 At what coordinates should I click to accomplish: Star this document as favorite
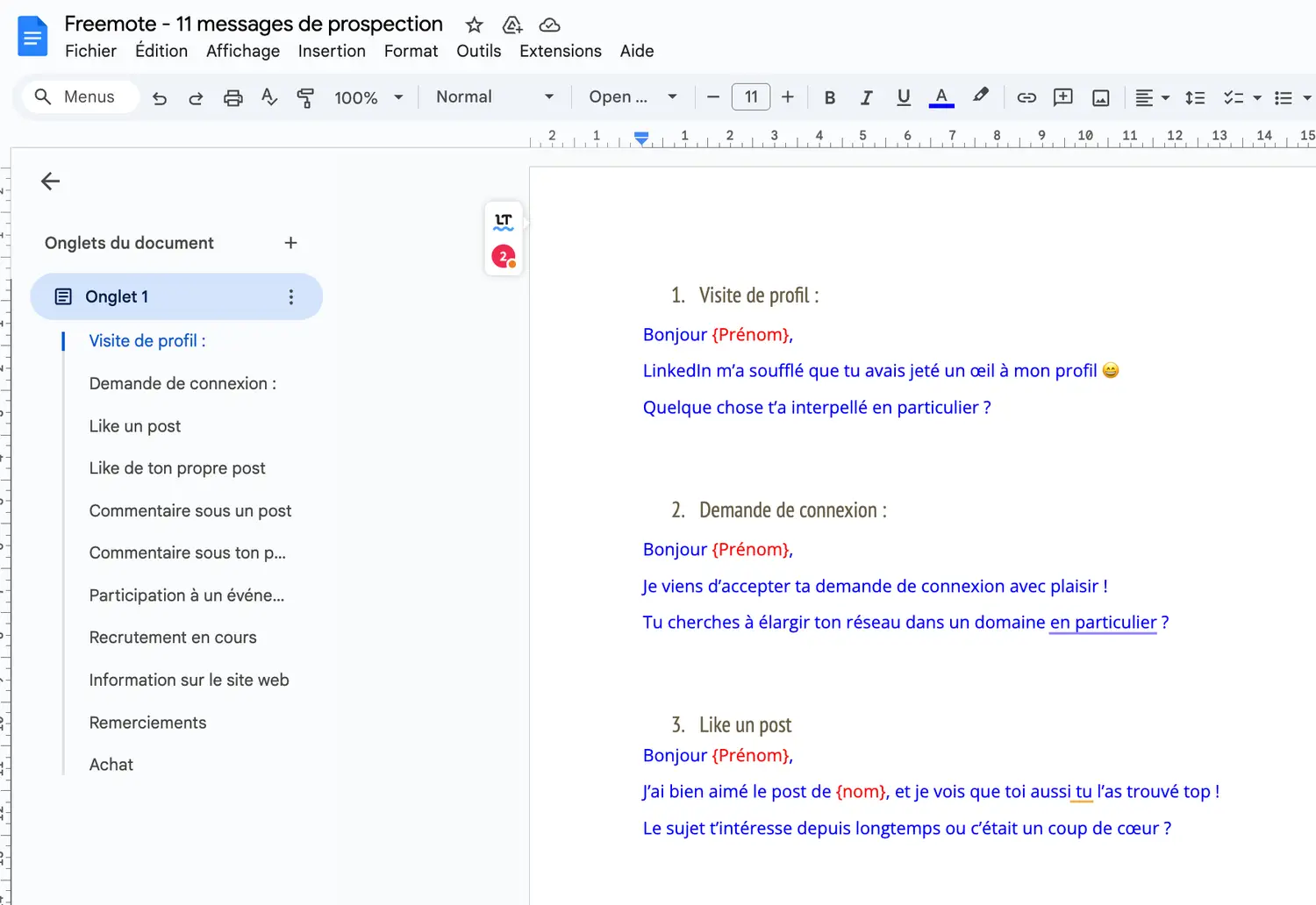coord(474,25)
